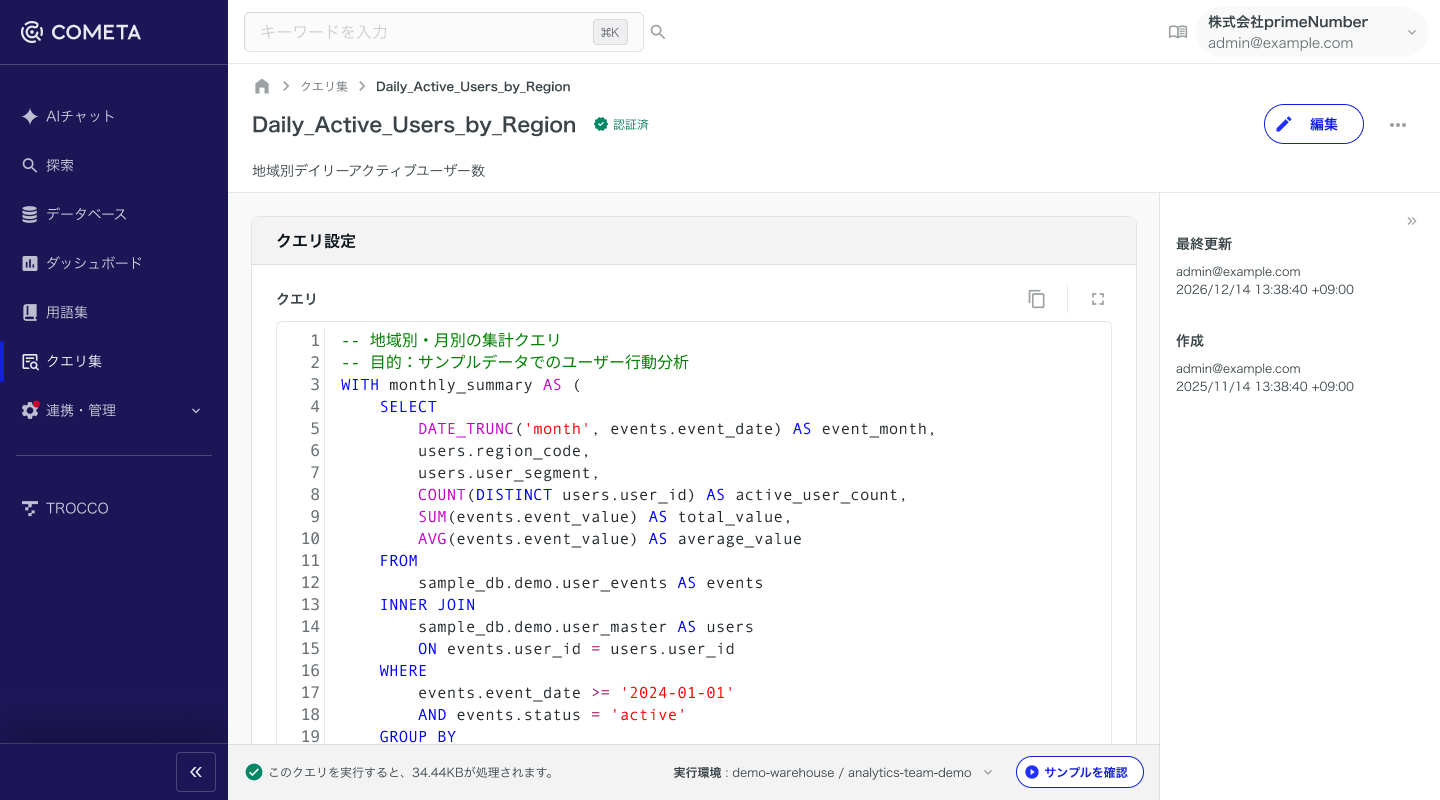Open ダッシュボード in the sidebar
The image size is (1440, 800).
[x=94, y=263]
